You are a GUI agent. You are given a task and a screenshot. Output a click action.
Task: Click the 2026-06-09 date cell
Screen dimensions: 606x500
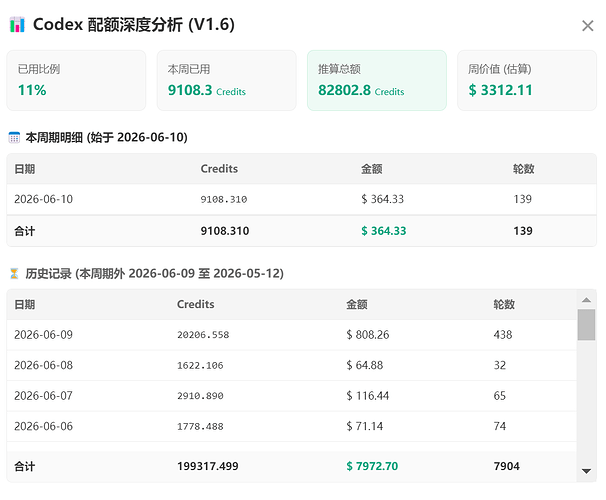(x=44, y=335)
